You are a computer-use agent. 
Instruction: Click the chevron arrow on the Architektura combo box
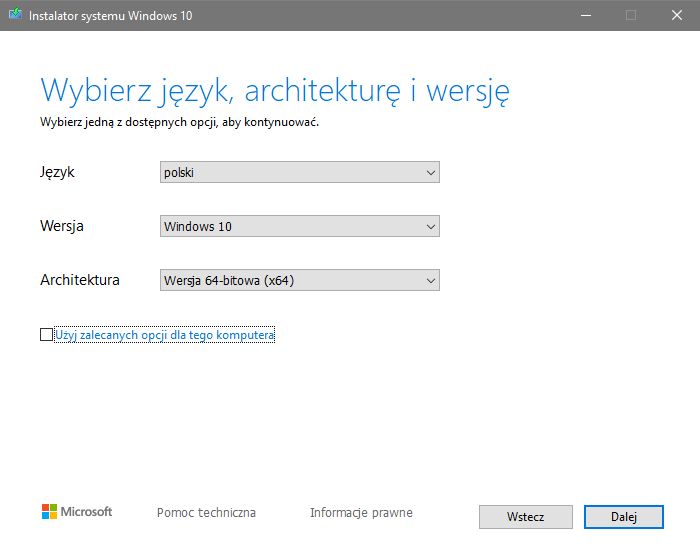[x=430, y=280]
